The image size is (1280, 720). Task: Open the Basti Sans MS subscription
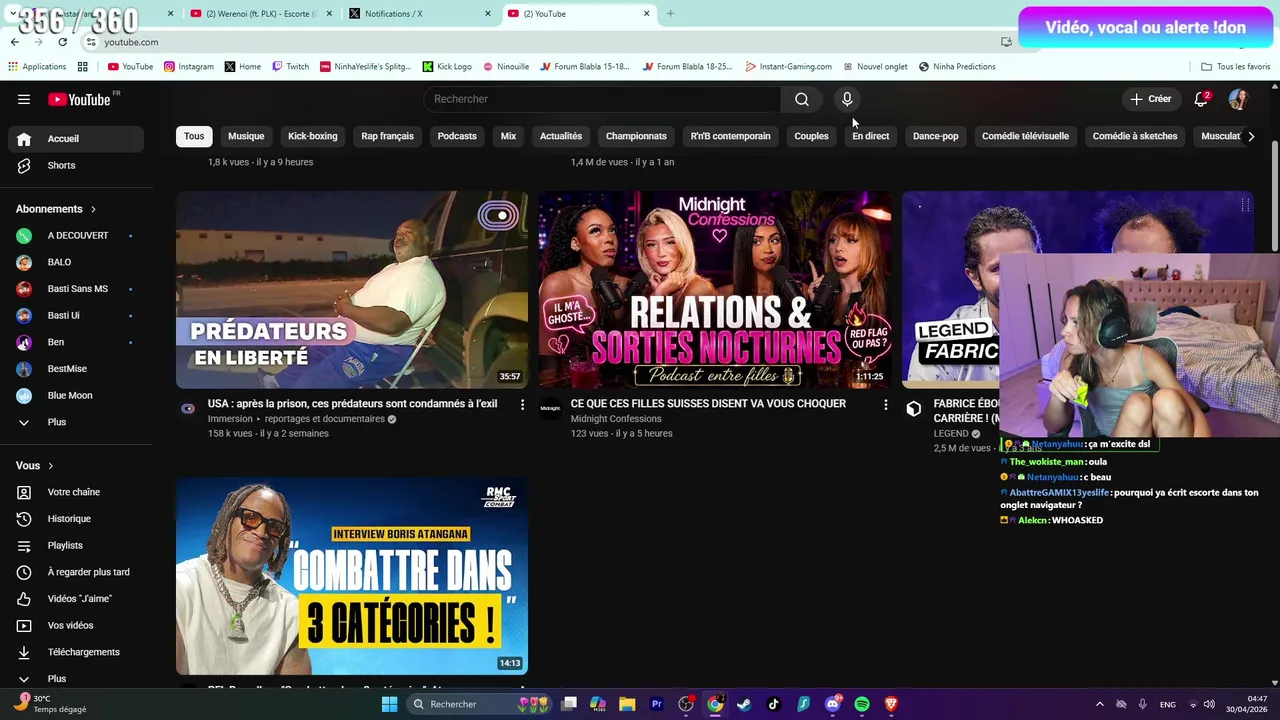point(76,289)
